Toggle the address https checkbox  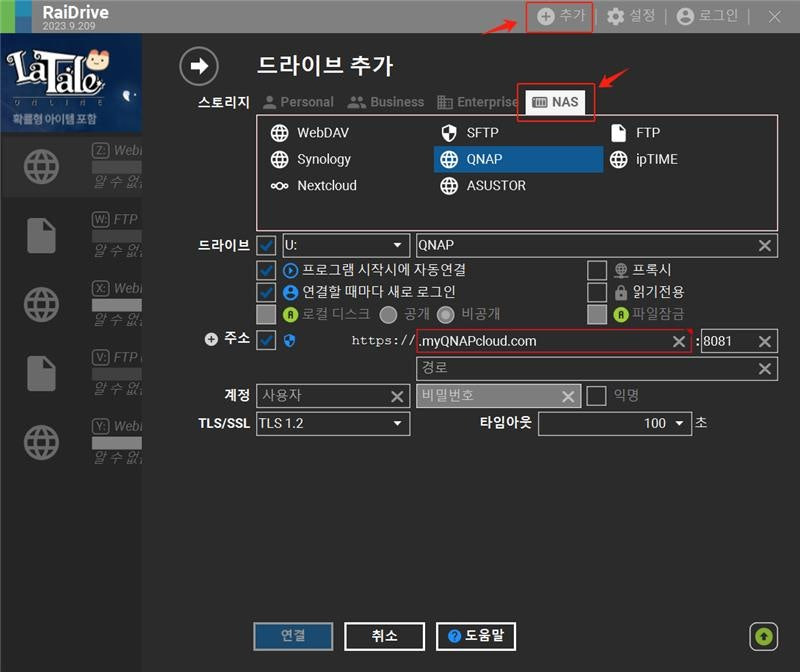266,340
